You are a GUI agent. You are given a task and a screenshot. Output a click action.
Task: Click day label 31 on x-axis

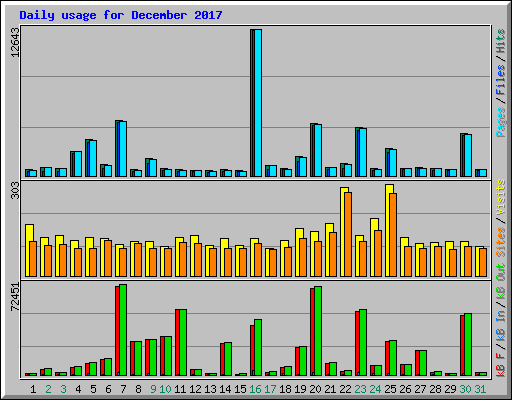(480, 389)
